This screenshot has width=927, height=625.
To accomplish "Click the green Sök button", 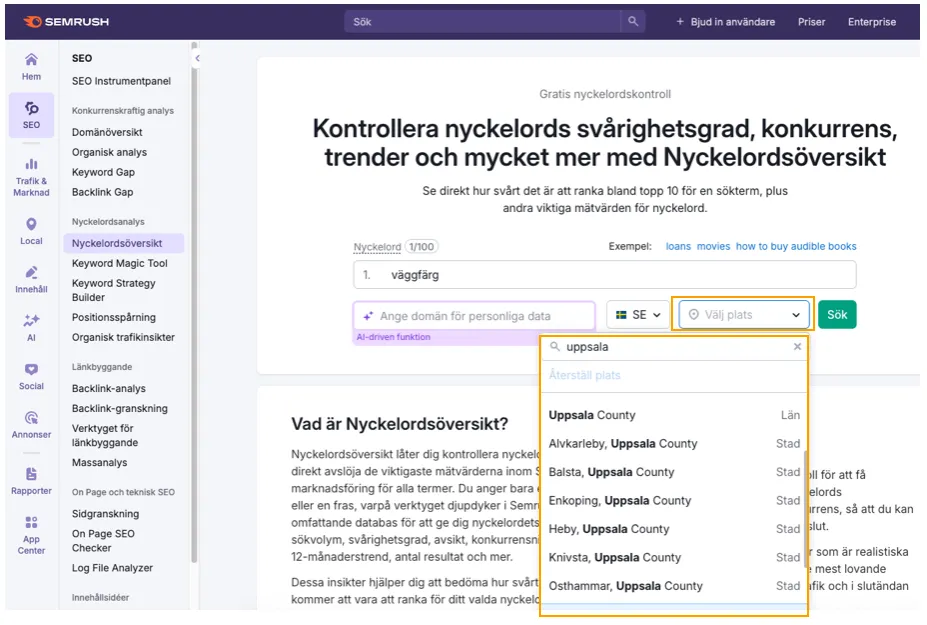I will [x=837, y=315].
